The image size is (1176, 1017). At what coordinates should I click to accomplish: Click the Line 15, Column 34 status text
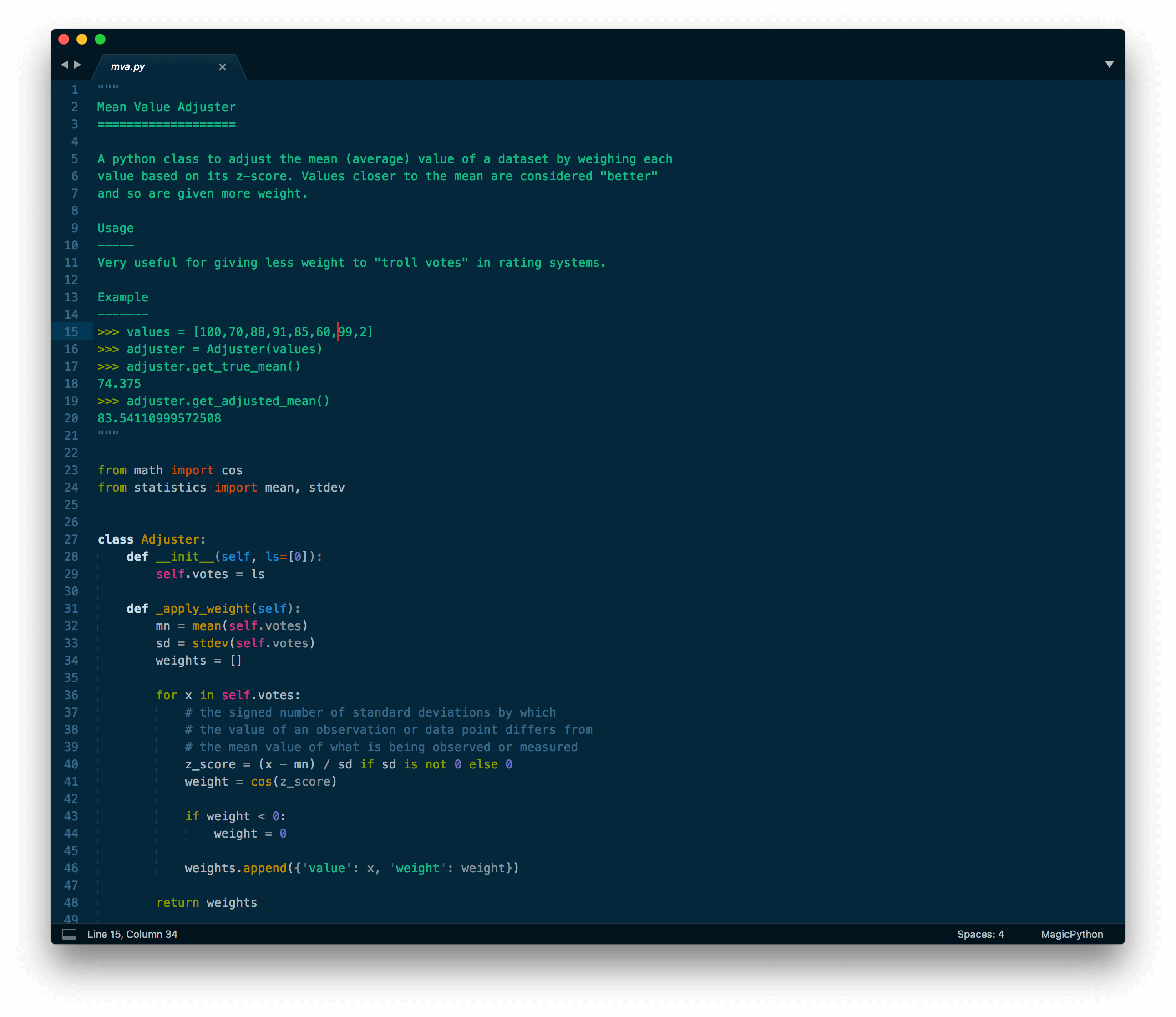point(132,934)
